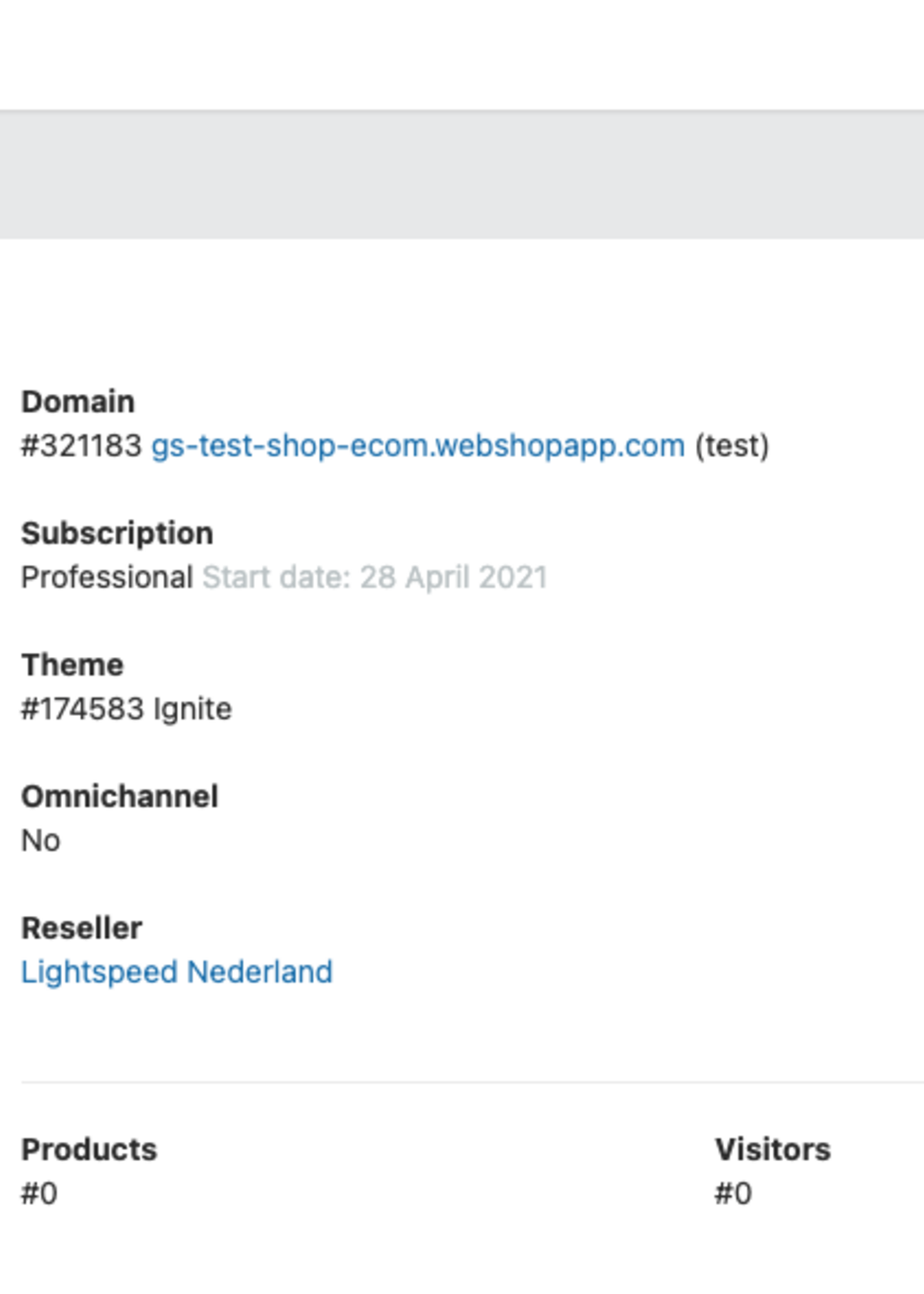The image size is (924, 1294).
Task: Select the Professional subscription text
Action: (x=107, y=577)
